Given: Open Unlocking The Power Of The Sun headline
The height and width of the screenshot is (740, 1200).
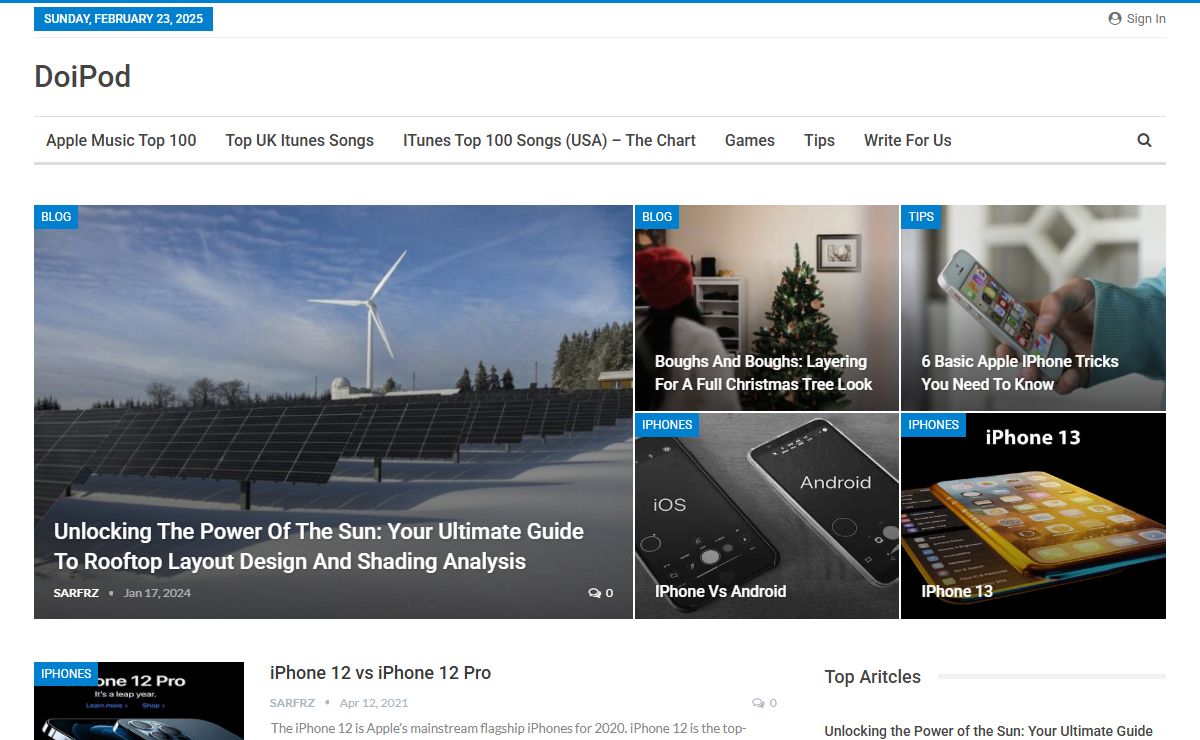Looking at the screenshot, I should coord(319,546).
